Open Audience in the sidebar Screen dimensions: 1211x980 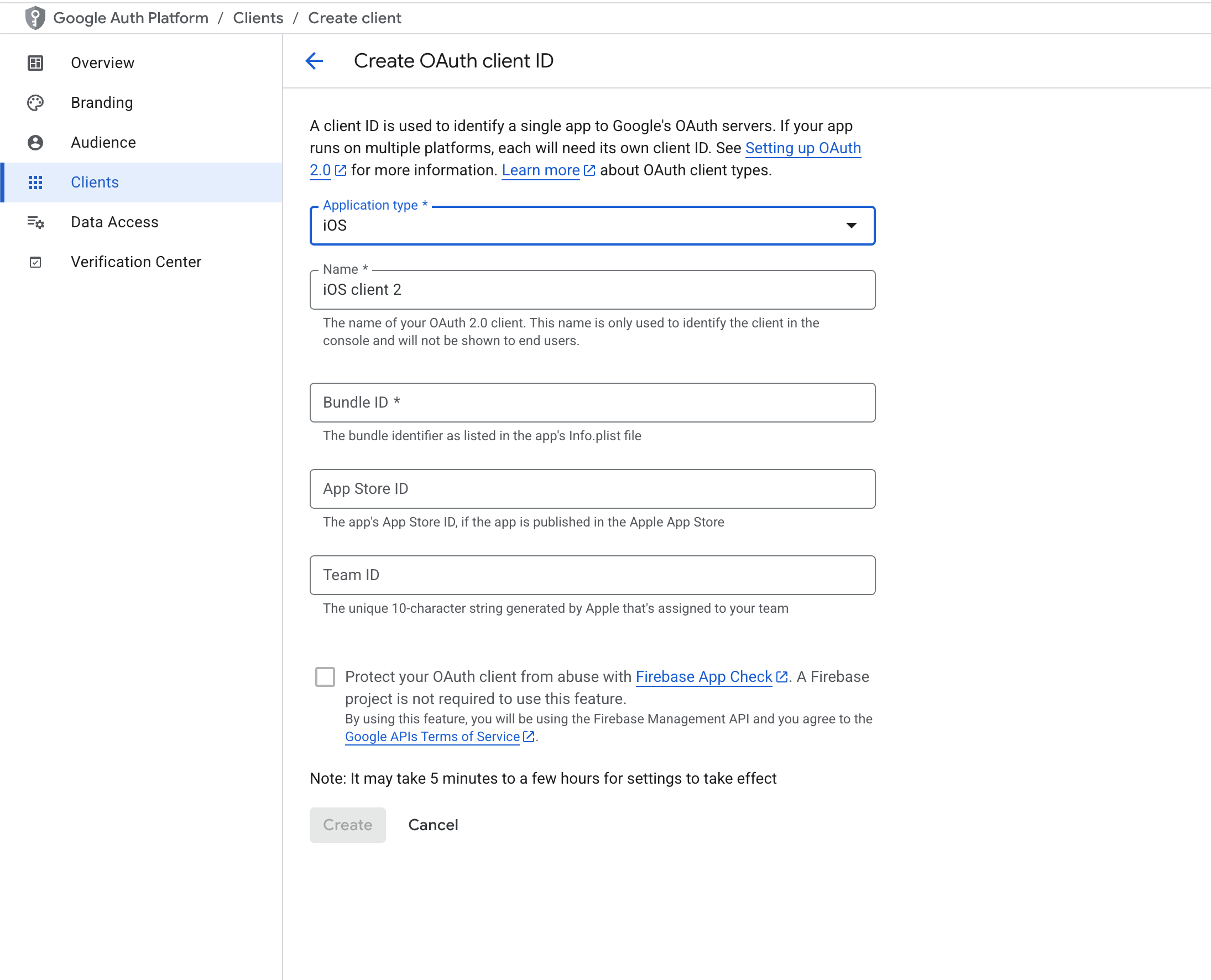[x=141, y=142]
